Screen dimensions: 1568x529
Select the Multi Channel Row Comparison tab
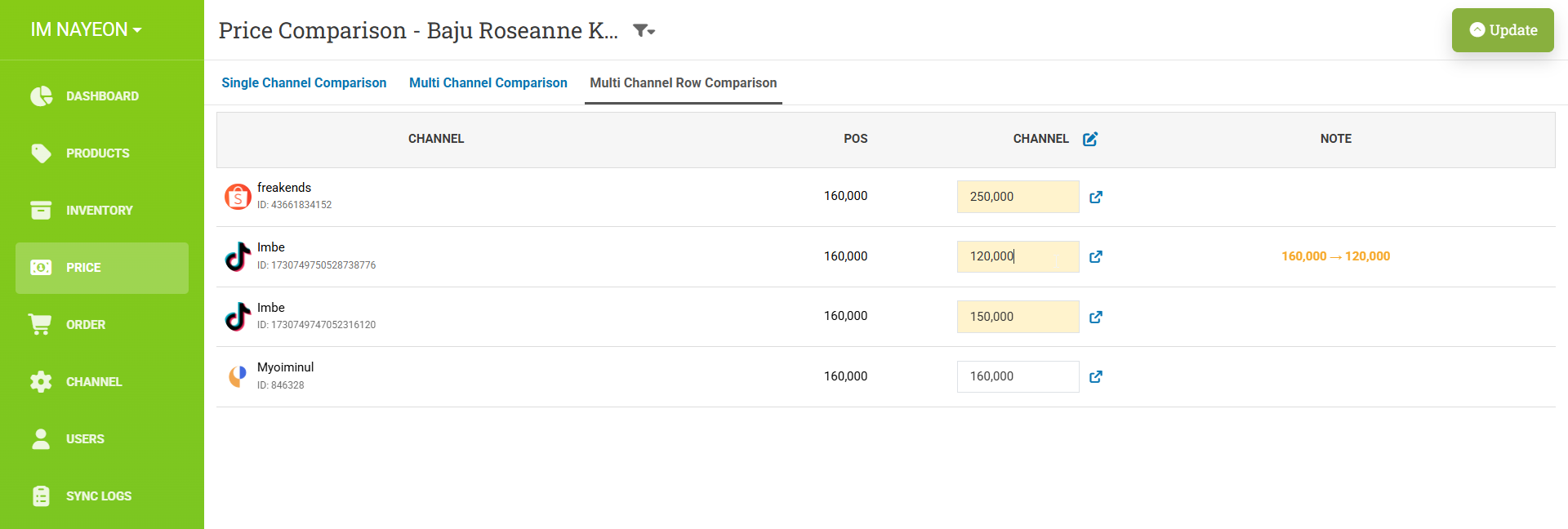point(683,82)
